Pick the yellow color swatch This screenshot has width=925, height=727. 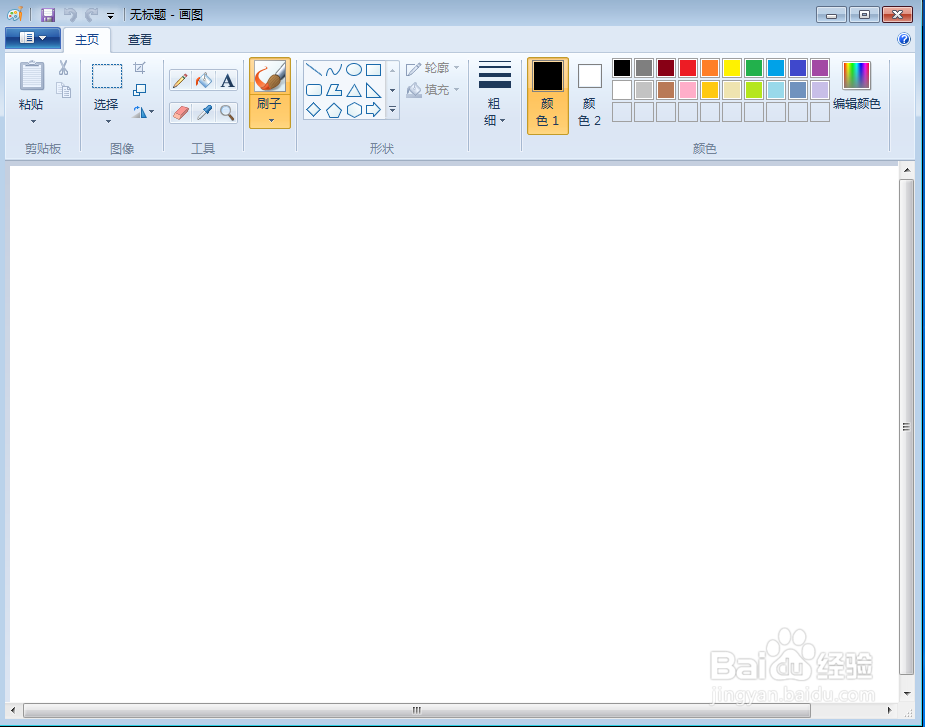732,68
